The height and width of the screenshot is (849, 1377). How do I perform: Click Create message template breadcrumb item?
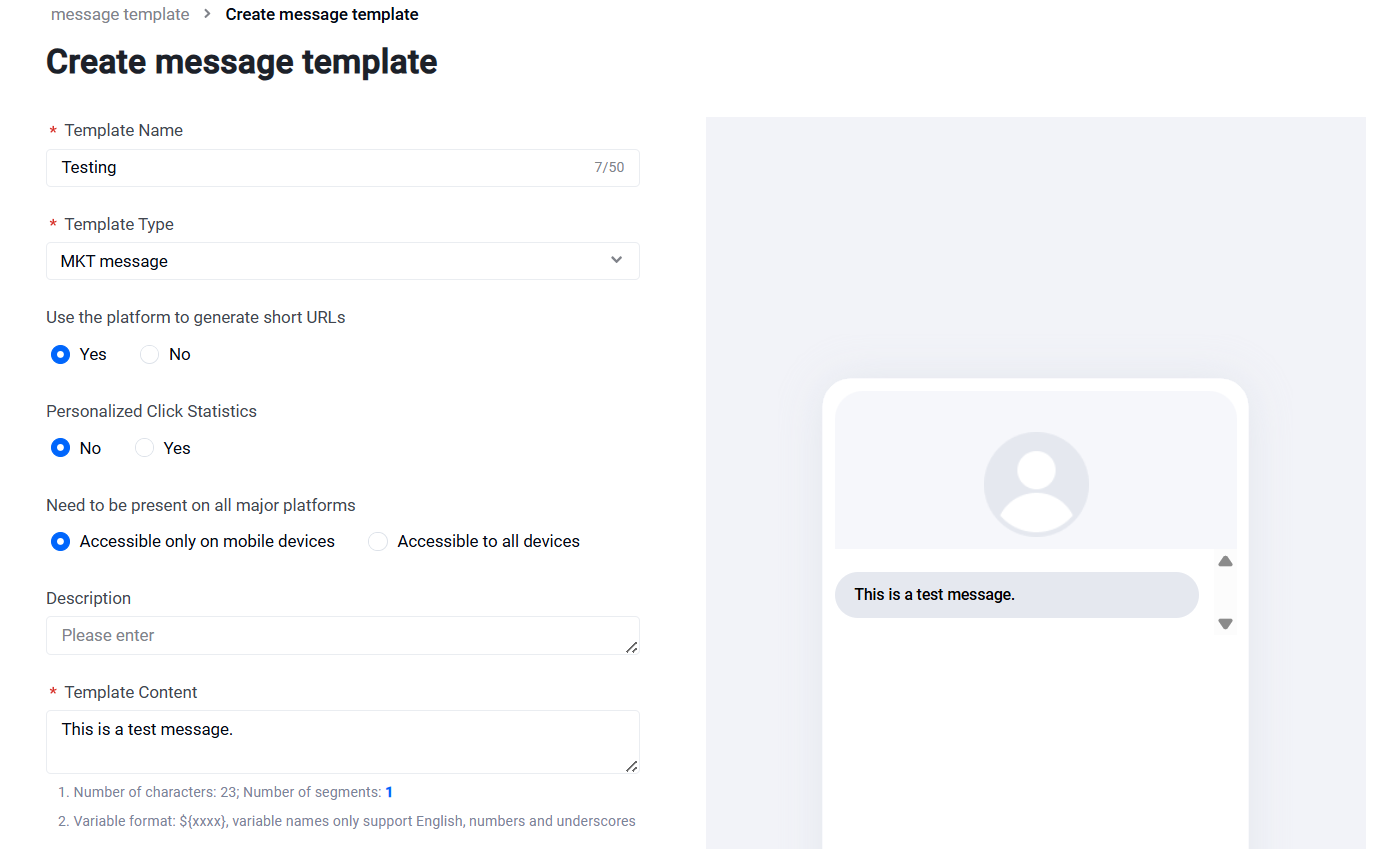(322, 14)
